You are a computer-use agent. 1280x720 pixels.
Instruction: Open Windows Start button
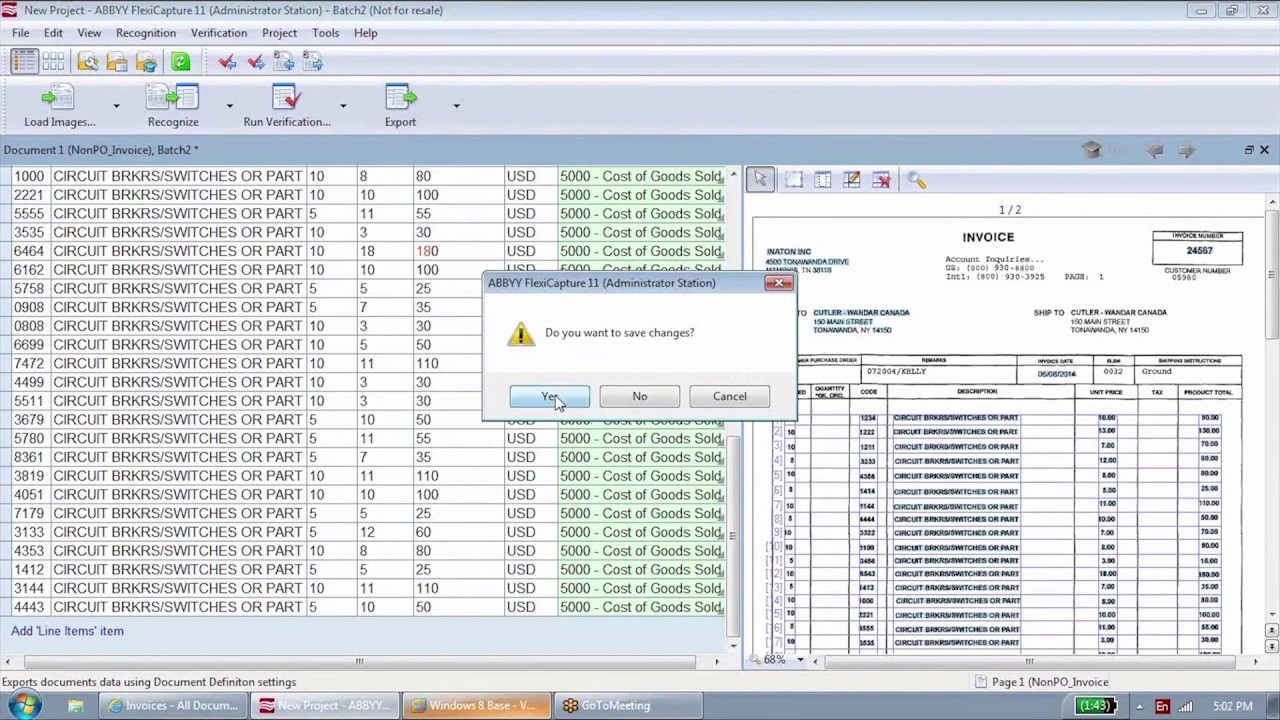click(24, 706)
